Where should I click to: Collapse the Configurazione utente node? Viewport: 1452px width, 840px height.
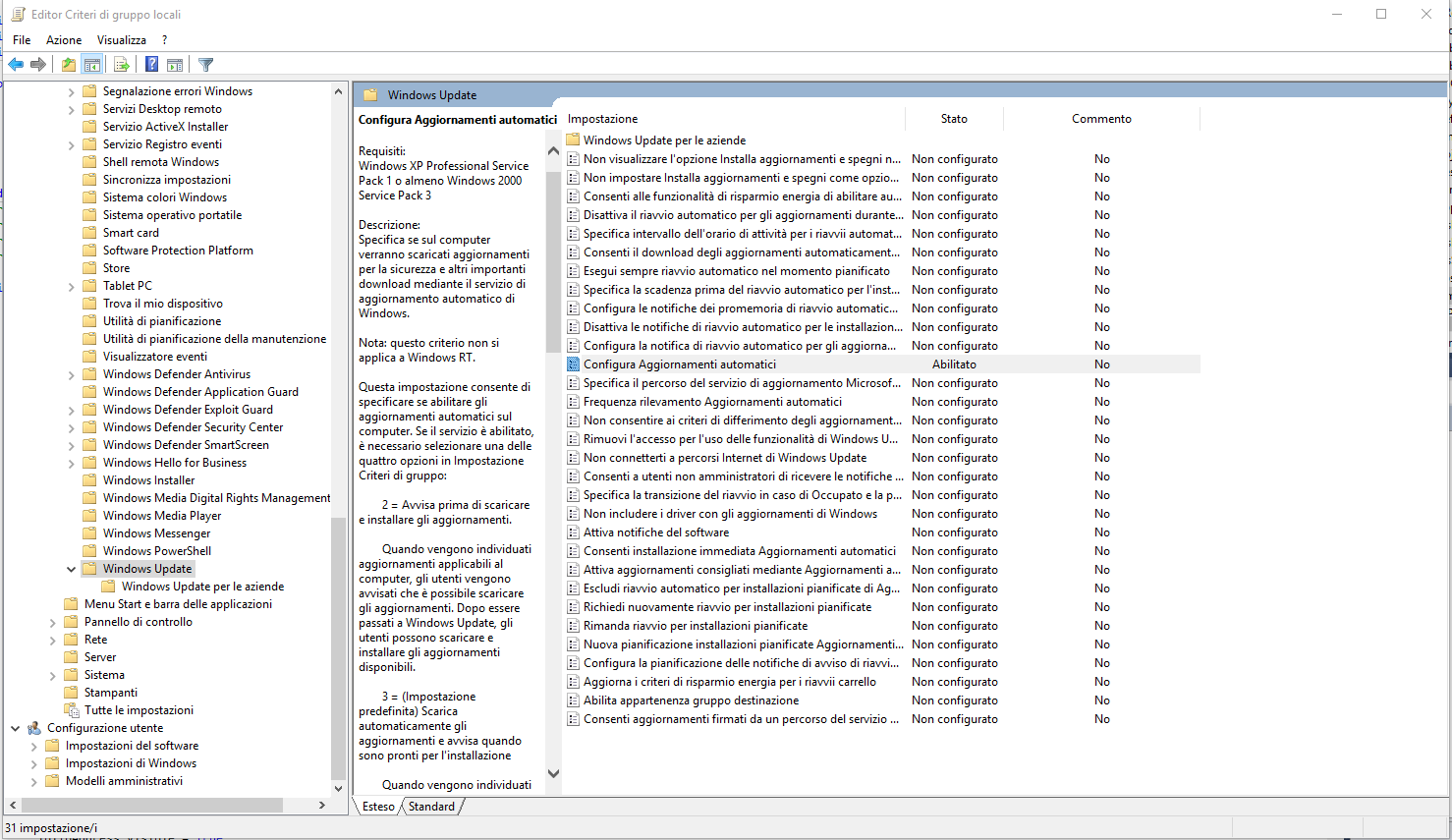click(15, 728)
